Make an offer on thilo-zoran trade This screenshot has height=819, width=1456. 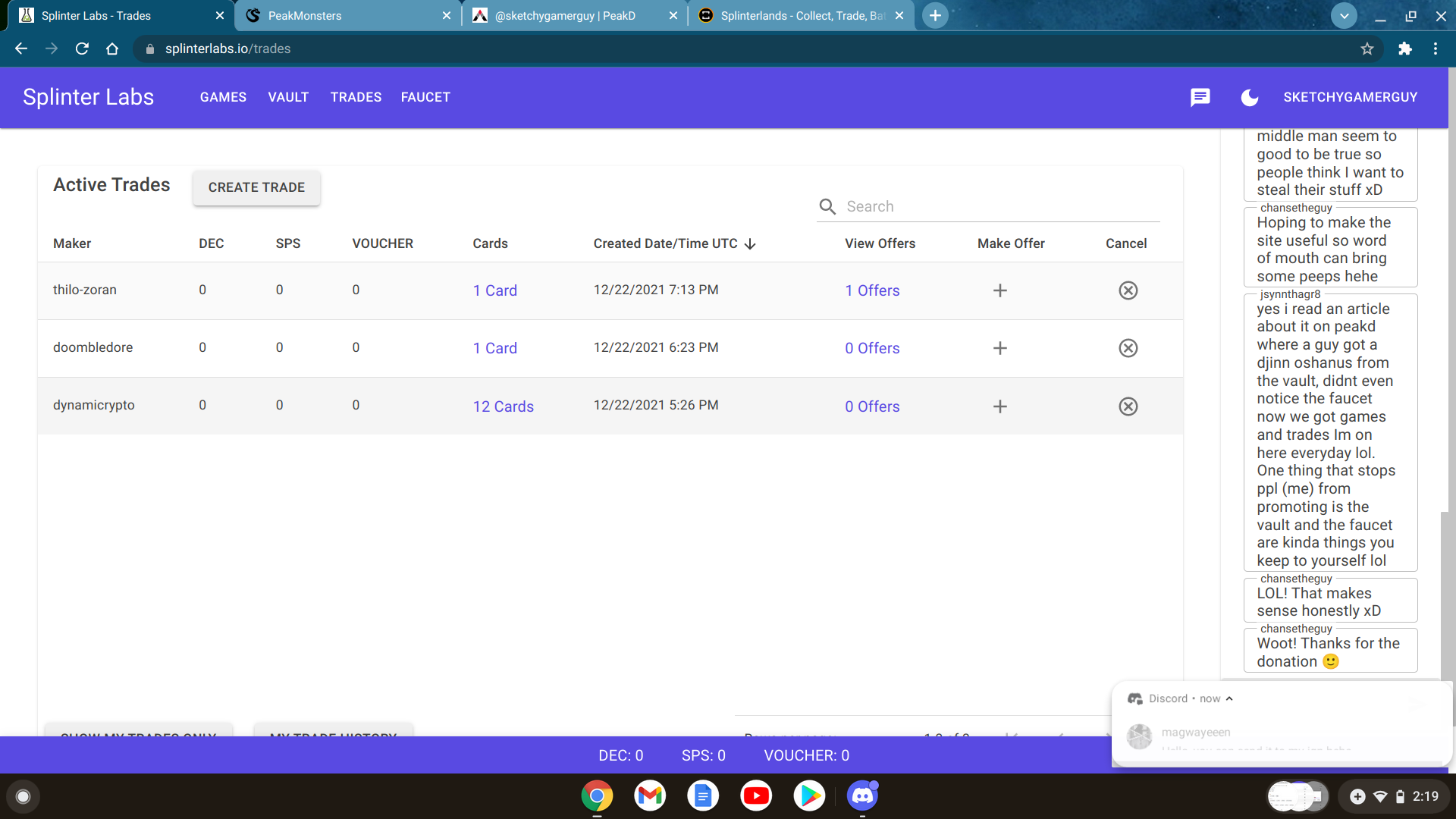(1000, 290)
